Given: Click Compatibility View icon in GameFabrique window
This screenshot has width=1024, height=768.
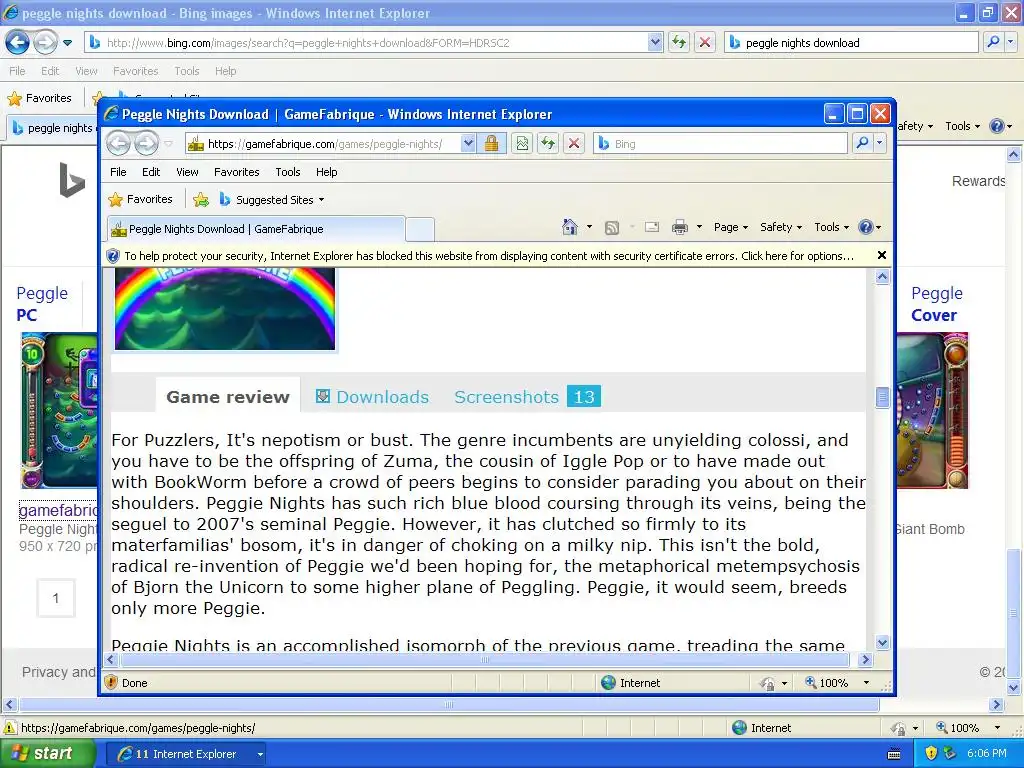Looking at the screenshot, I should [x=522, y=144].
